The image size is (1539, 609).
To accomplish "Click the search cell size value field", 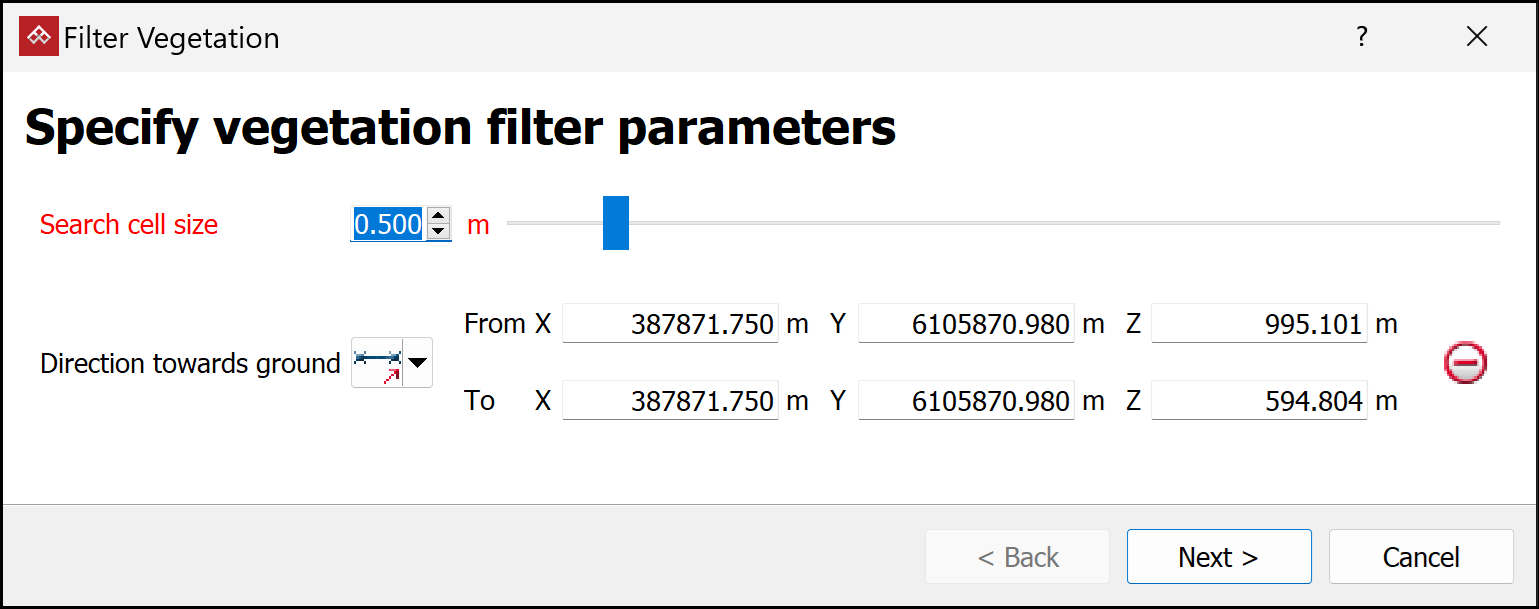I will coord(388,224).
